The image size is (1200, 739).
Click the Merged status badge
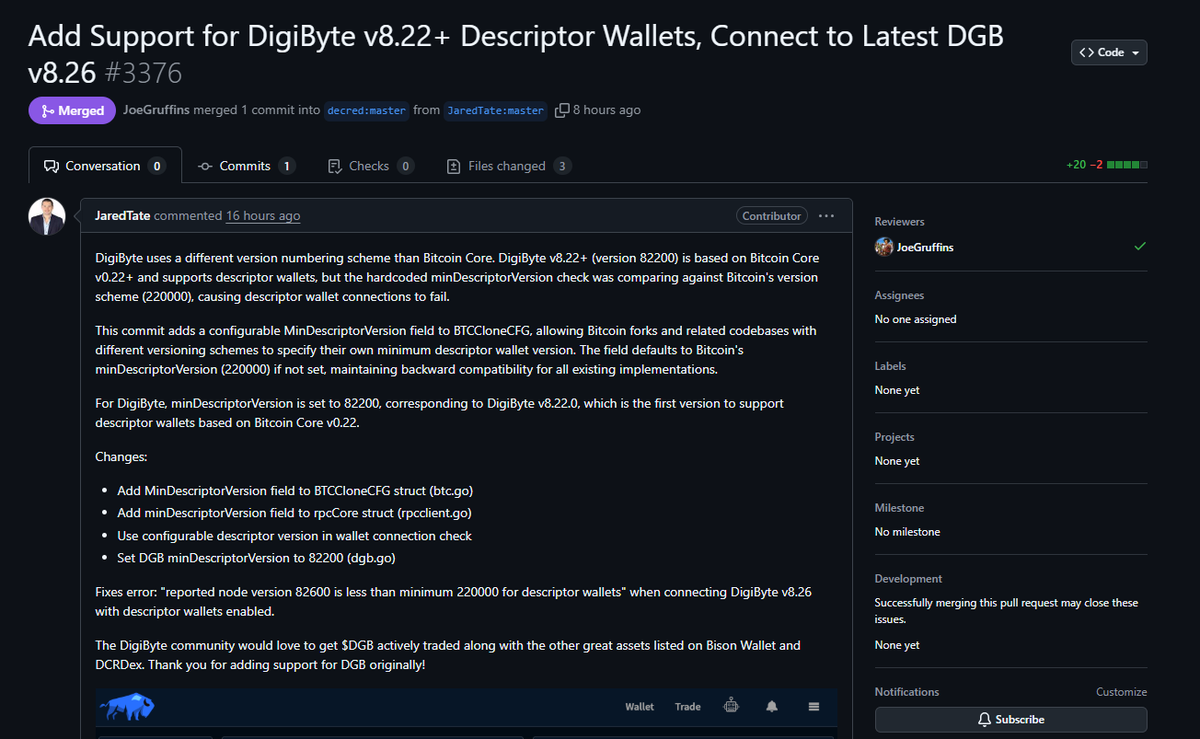[72, 111]
